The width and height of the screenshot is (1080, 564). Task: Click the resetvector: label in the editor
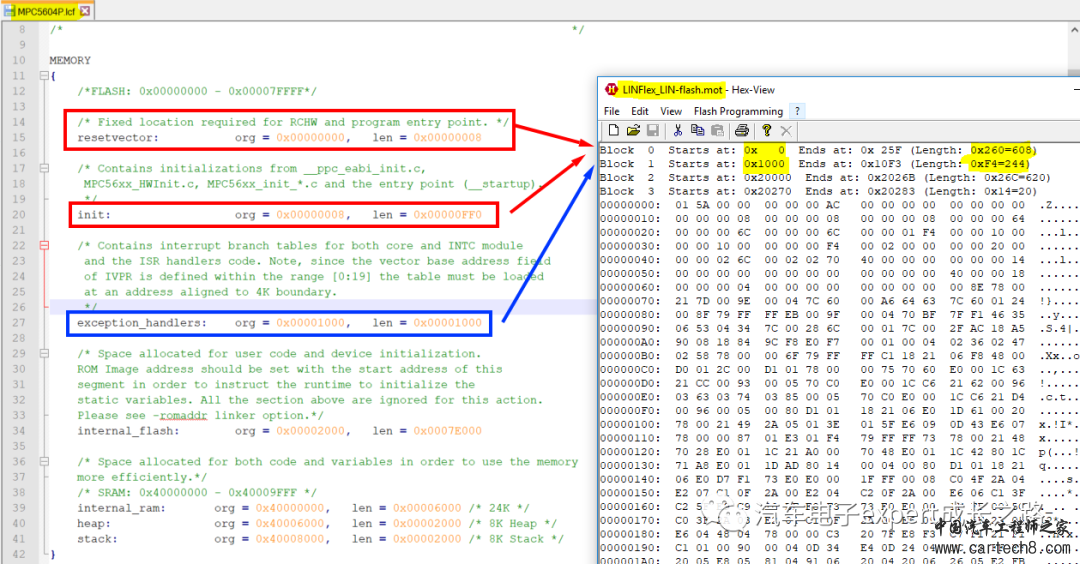point(118,138)
